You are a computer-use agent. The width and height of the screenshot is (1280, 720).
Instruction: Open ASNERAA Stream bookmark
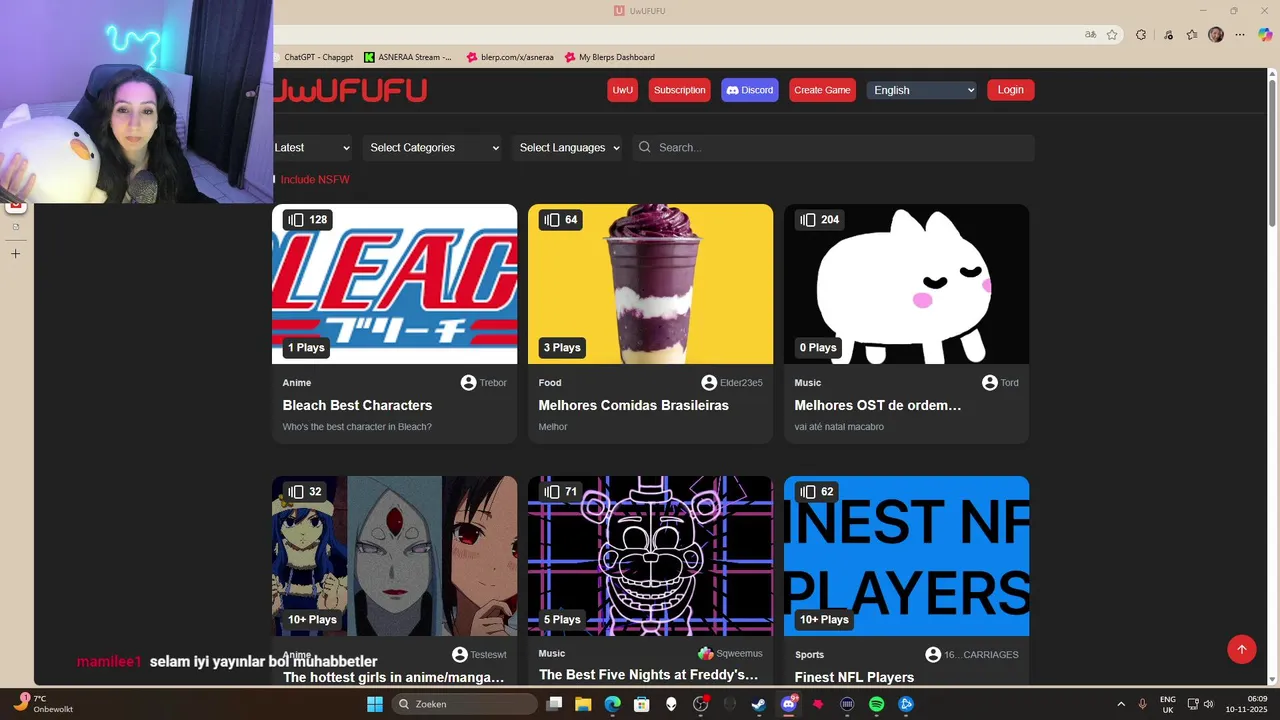pos(408,57)
